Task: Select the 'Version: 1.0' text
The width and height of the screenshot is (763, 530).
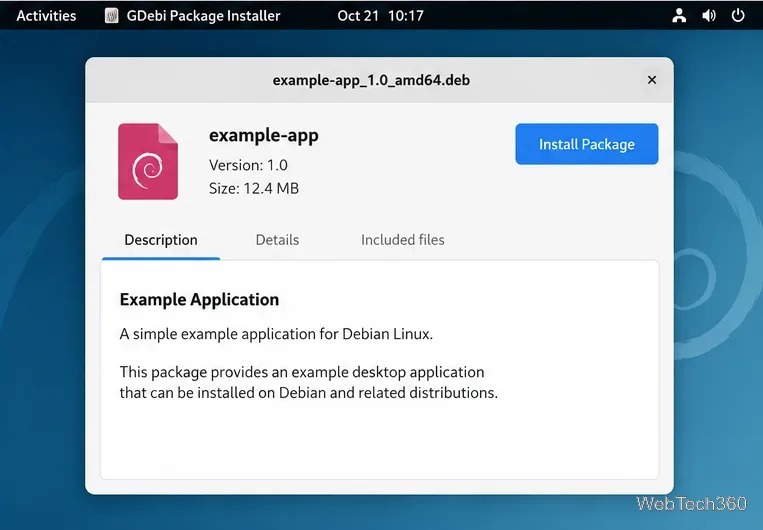Action: click(x=248, y=165)
